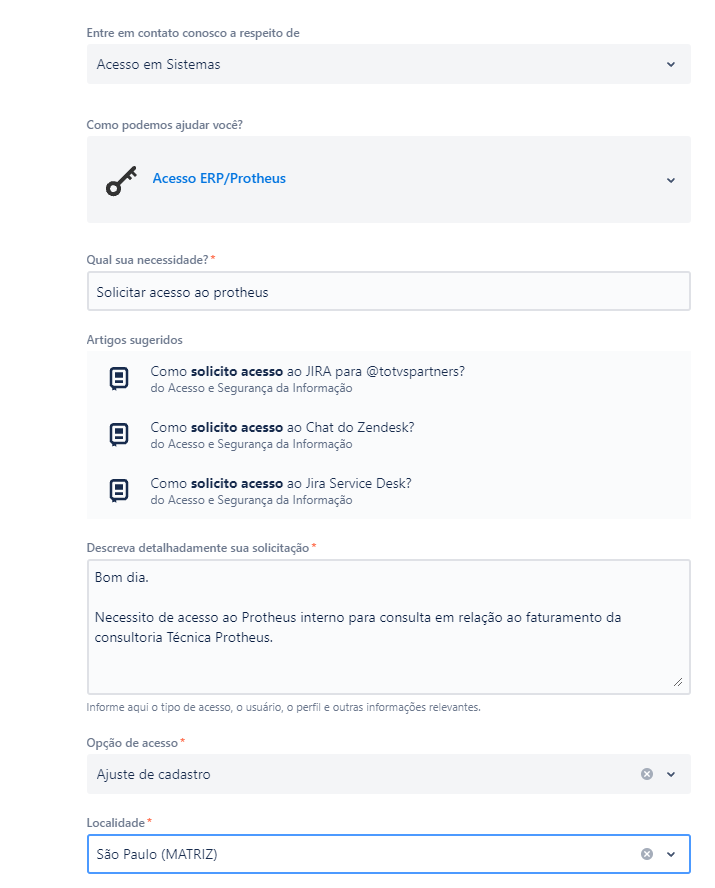Click the Qual sua necessidade input field
The width and height of the screenshot is (715, 888).
click(388, 292)
